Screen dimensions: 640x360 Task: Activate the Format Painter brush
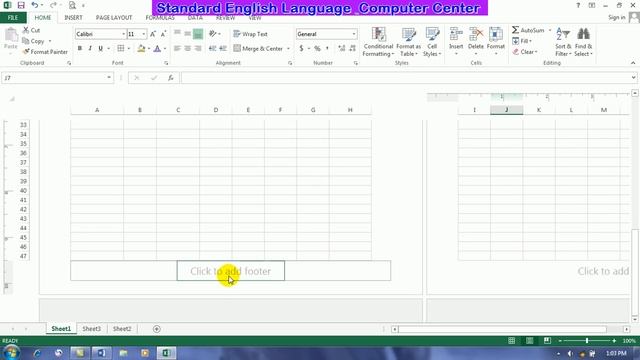(x=45, y=52)
